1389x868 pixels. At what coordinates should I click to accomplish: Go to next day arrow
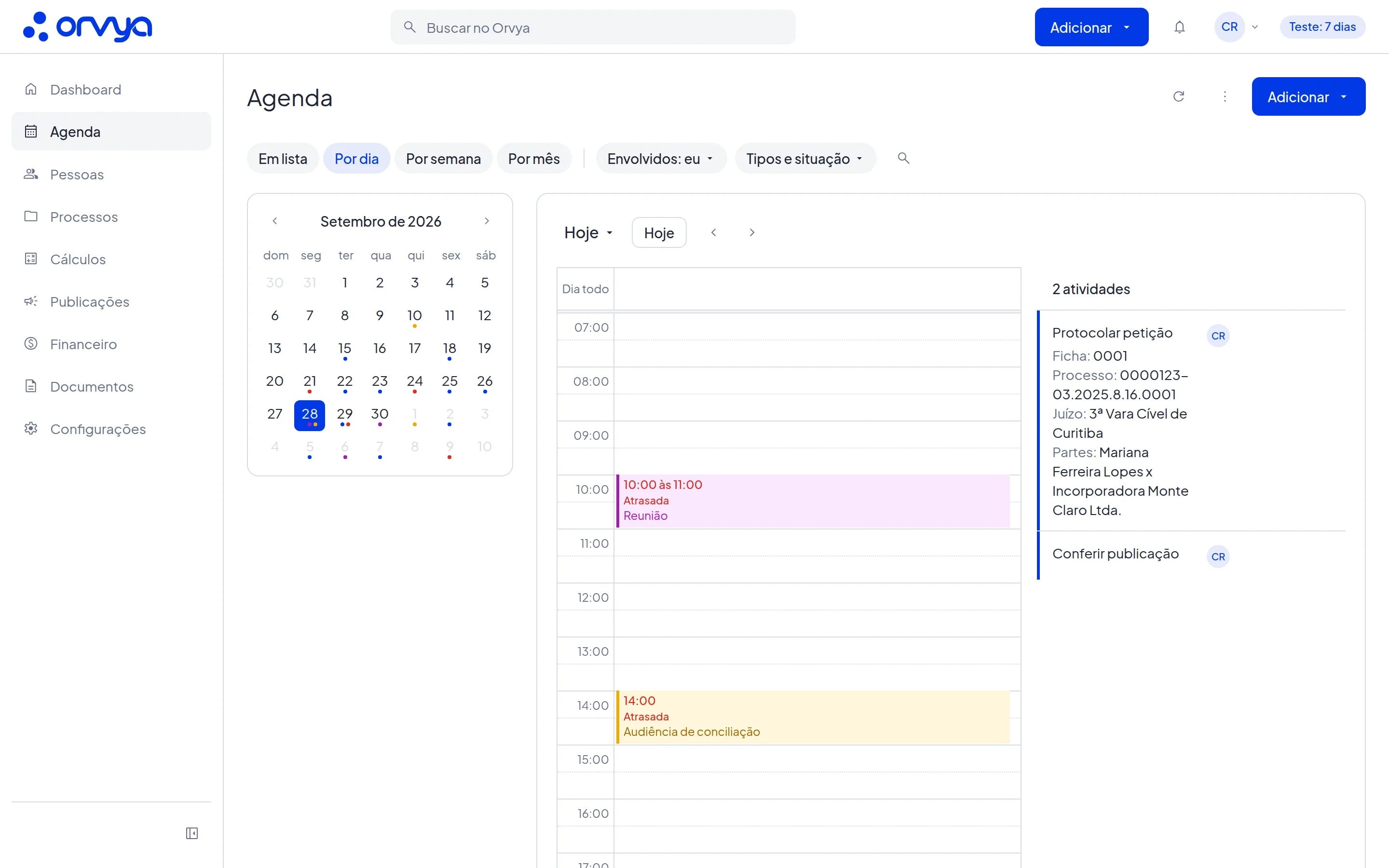pyautogui.click(x=752, y=232)
